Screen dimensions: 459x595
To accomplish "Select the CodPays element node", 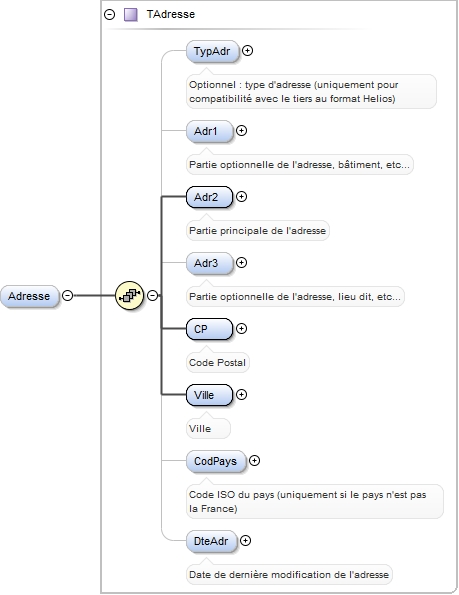I will 216,461.
